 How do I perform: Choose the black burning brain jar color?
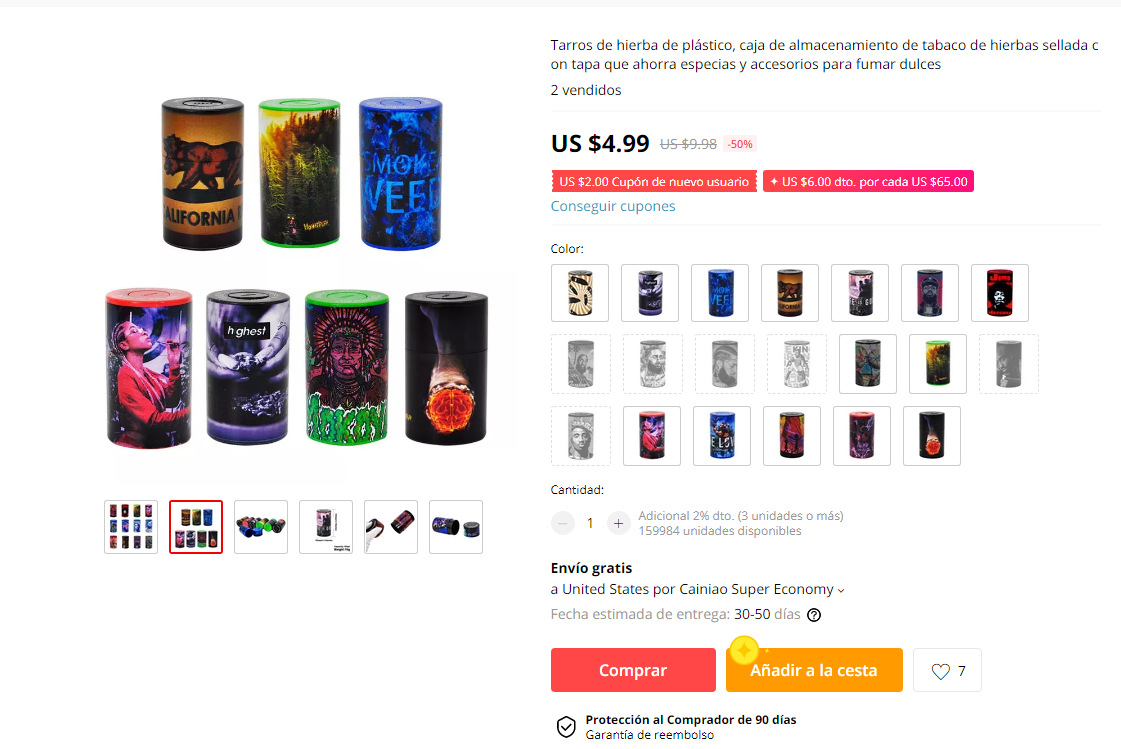coord(932,436)
